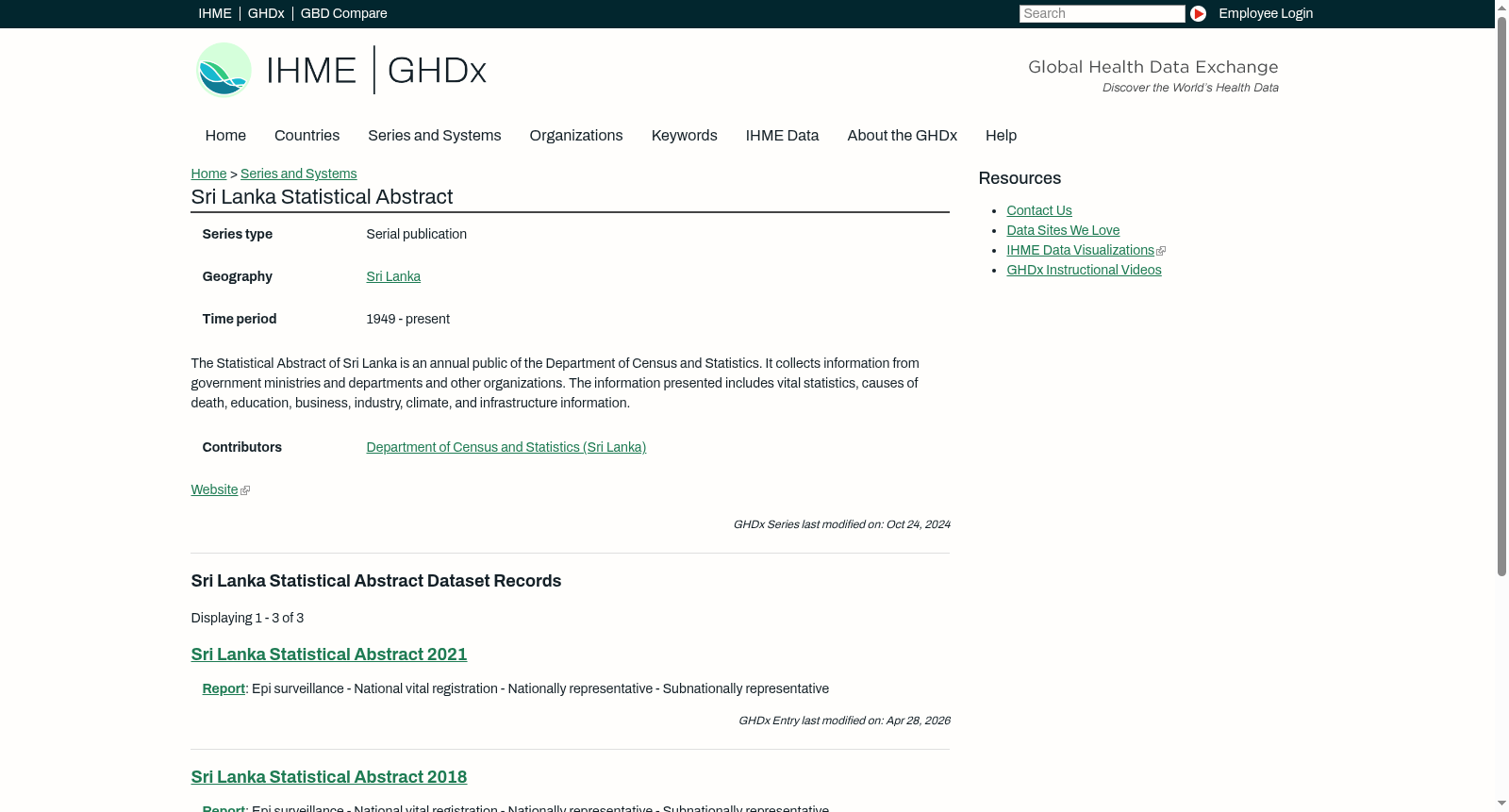Click the red search submit arrow icon
This screenshot has width=1509, height=812.
(1198, 13)
